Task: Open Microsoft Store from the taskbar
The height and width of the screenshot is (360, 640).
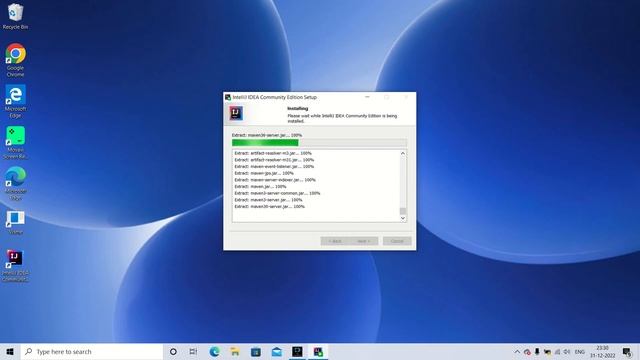Action: point(256,351)
